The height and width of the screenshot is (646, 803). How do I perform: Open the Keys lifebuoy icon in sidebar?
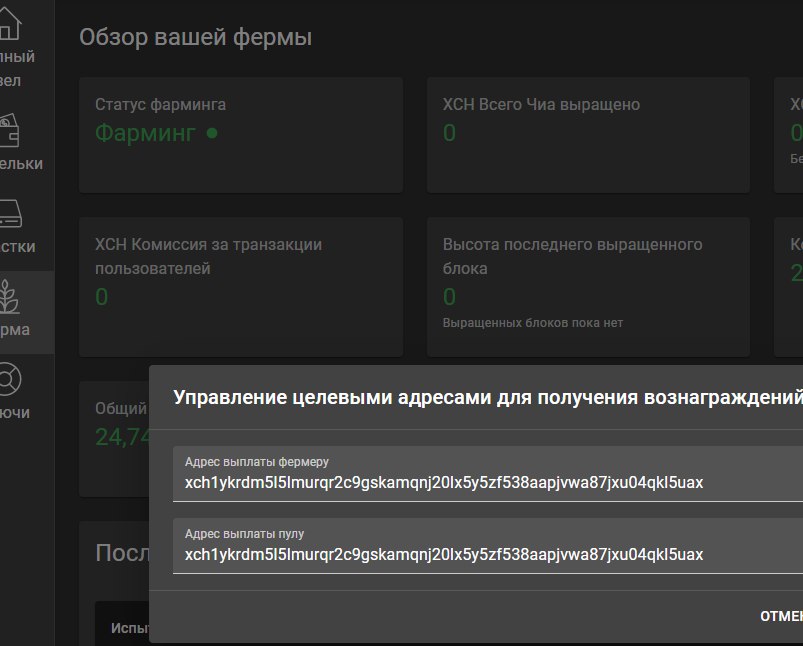coord(10,379)
